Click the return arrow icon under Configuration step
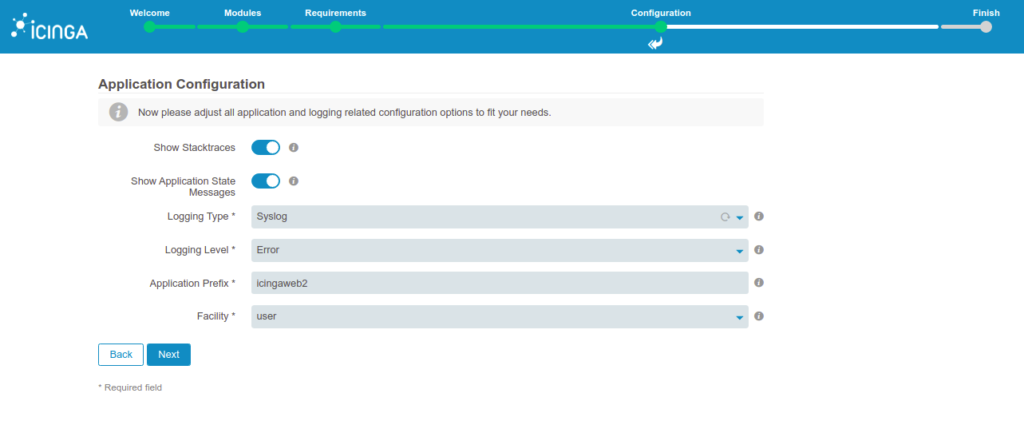The width and height of the screenshot is (1024, 421). click(x=655, y=44)
